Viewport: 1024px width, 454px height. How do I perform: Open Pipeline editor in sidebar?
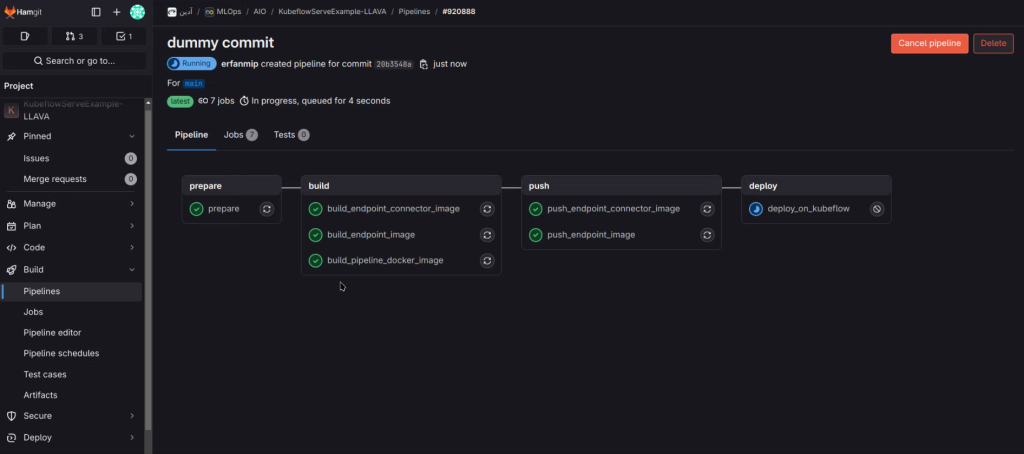(x=52, y=332)
